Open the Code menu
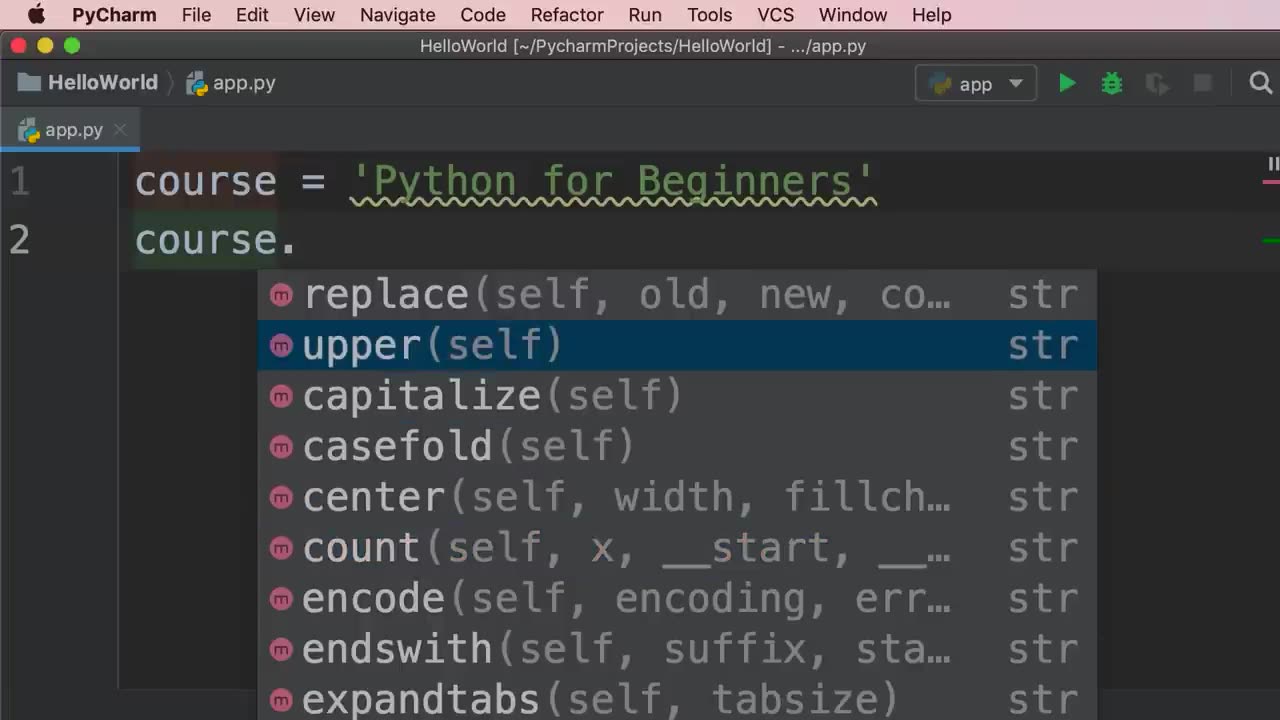Screen dimensions: 1280x720 [483, 15]
